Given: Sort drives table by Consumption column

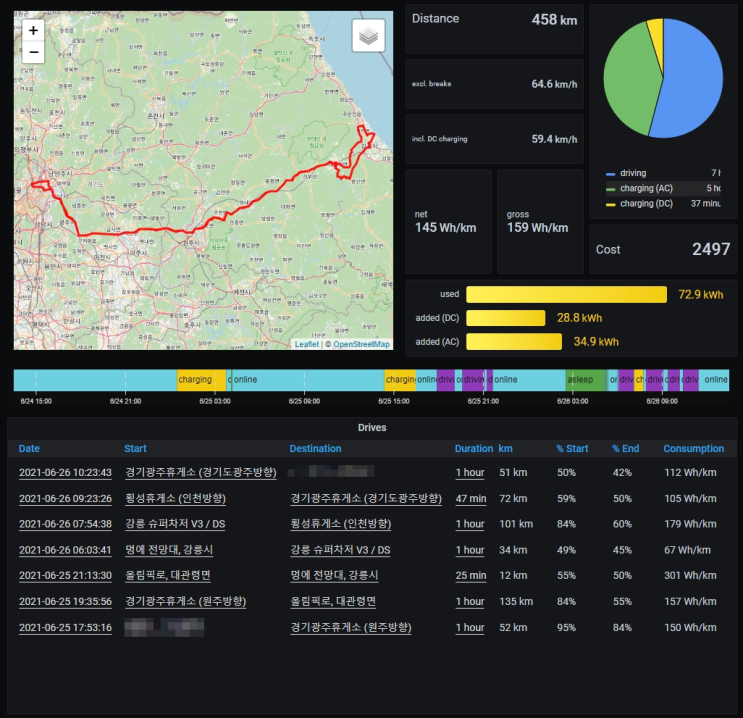Looking at the screenshot, I should pos(693,448).
